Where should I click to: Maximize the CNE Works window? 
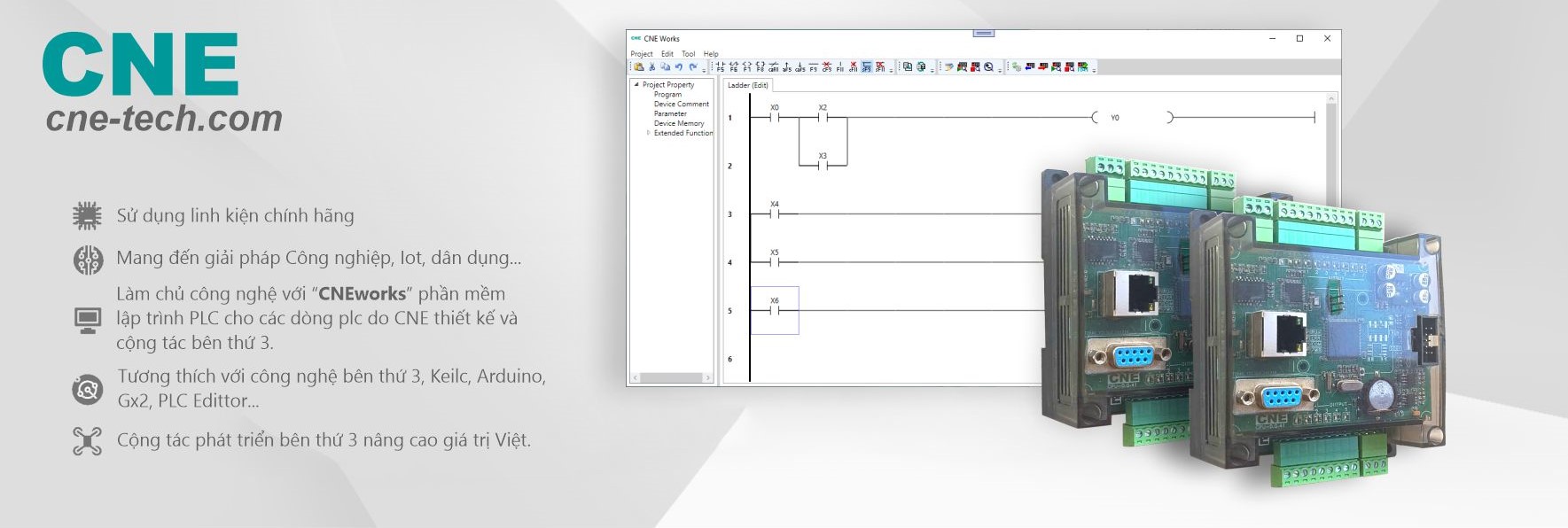click(1299, 38)
